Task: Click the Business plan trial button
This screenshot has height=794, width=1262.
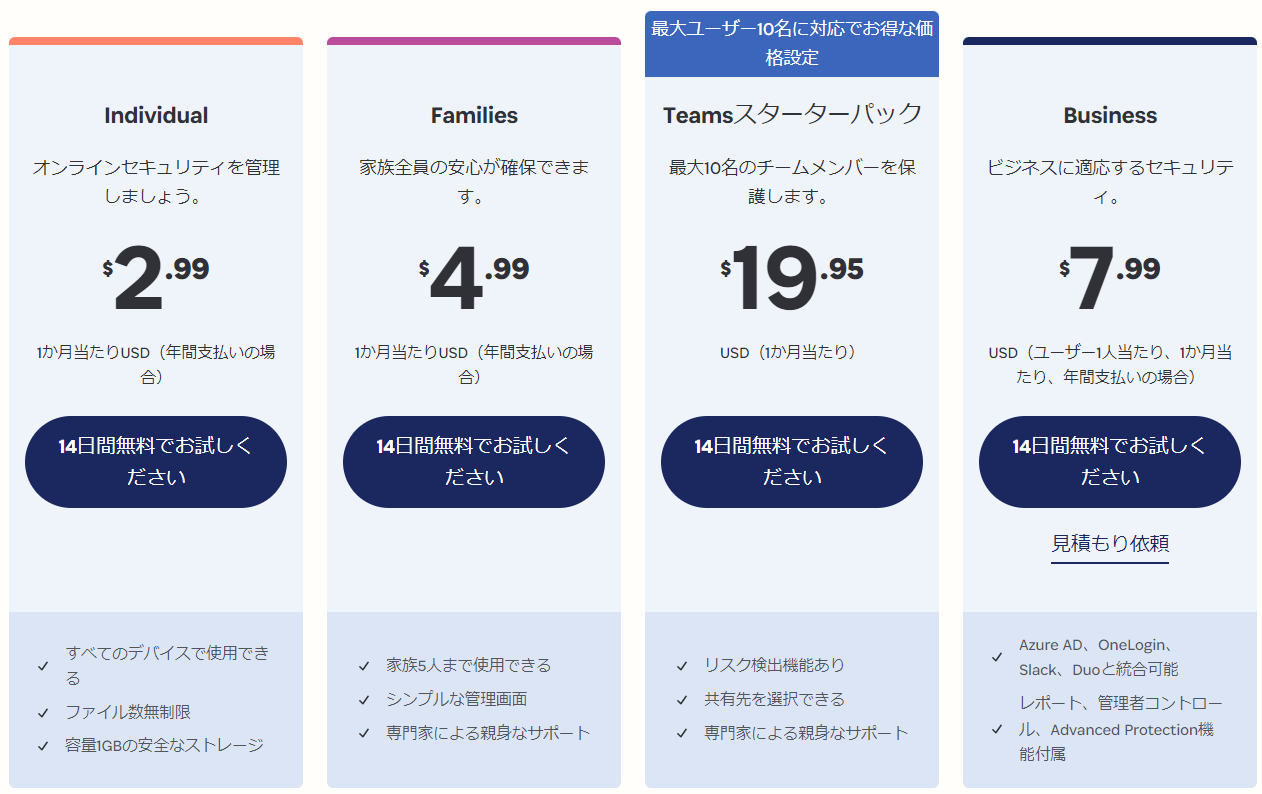Action: click(1109, 461)
